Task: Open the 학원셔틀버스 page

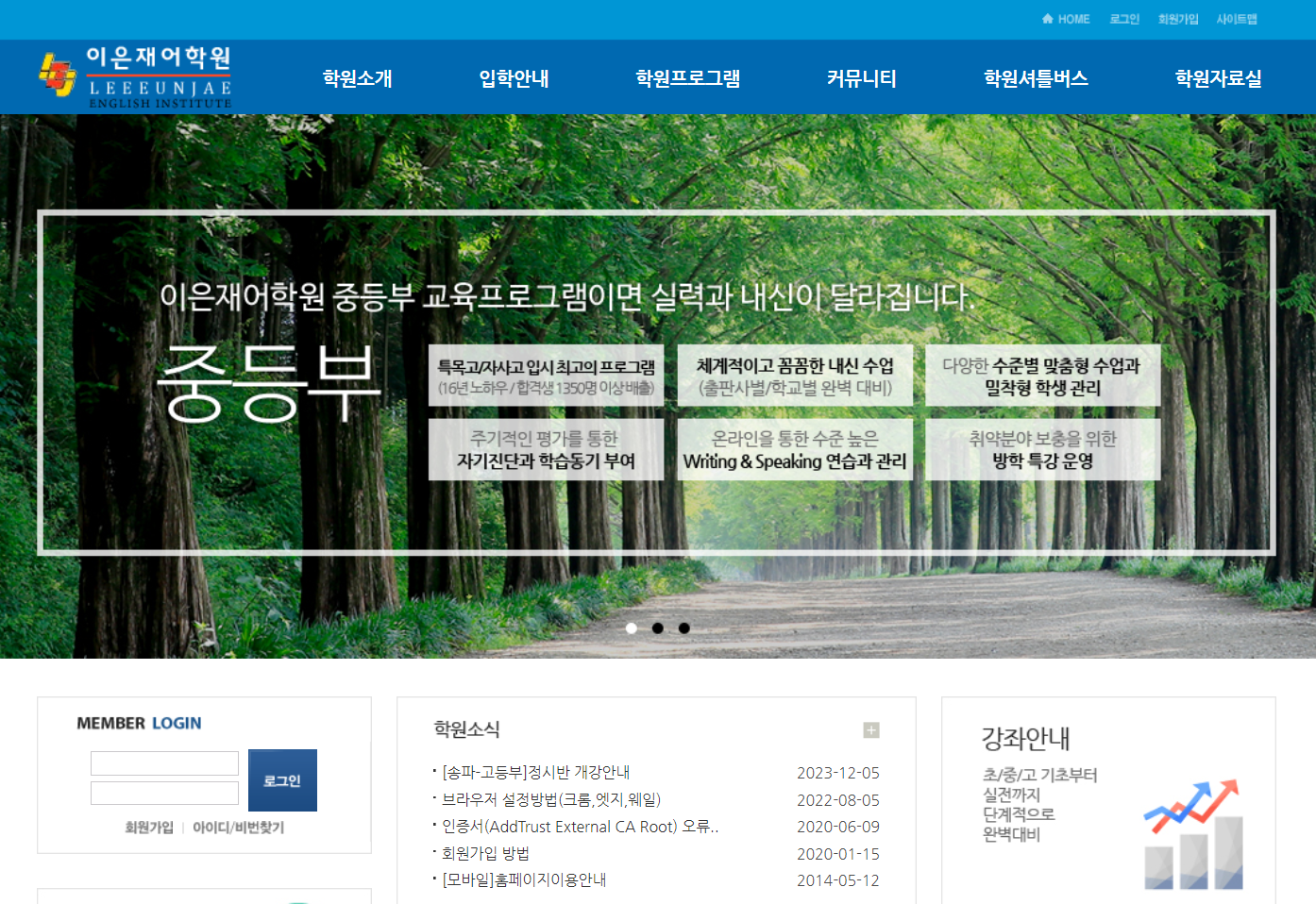Action: tap(1035, 78)
